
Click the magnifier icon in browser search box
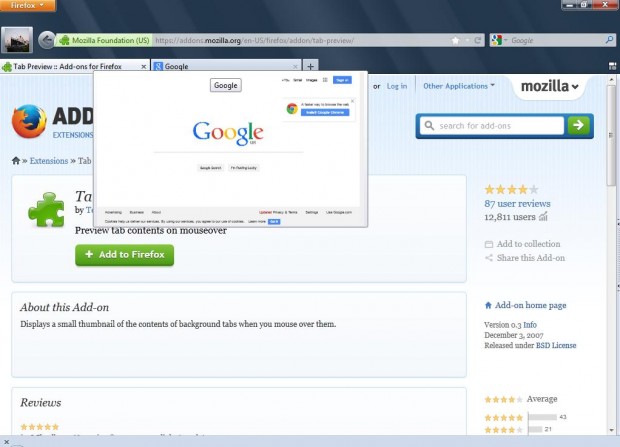click(609, 40)
